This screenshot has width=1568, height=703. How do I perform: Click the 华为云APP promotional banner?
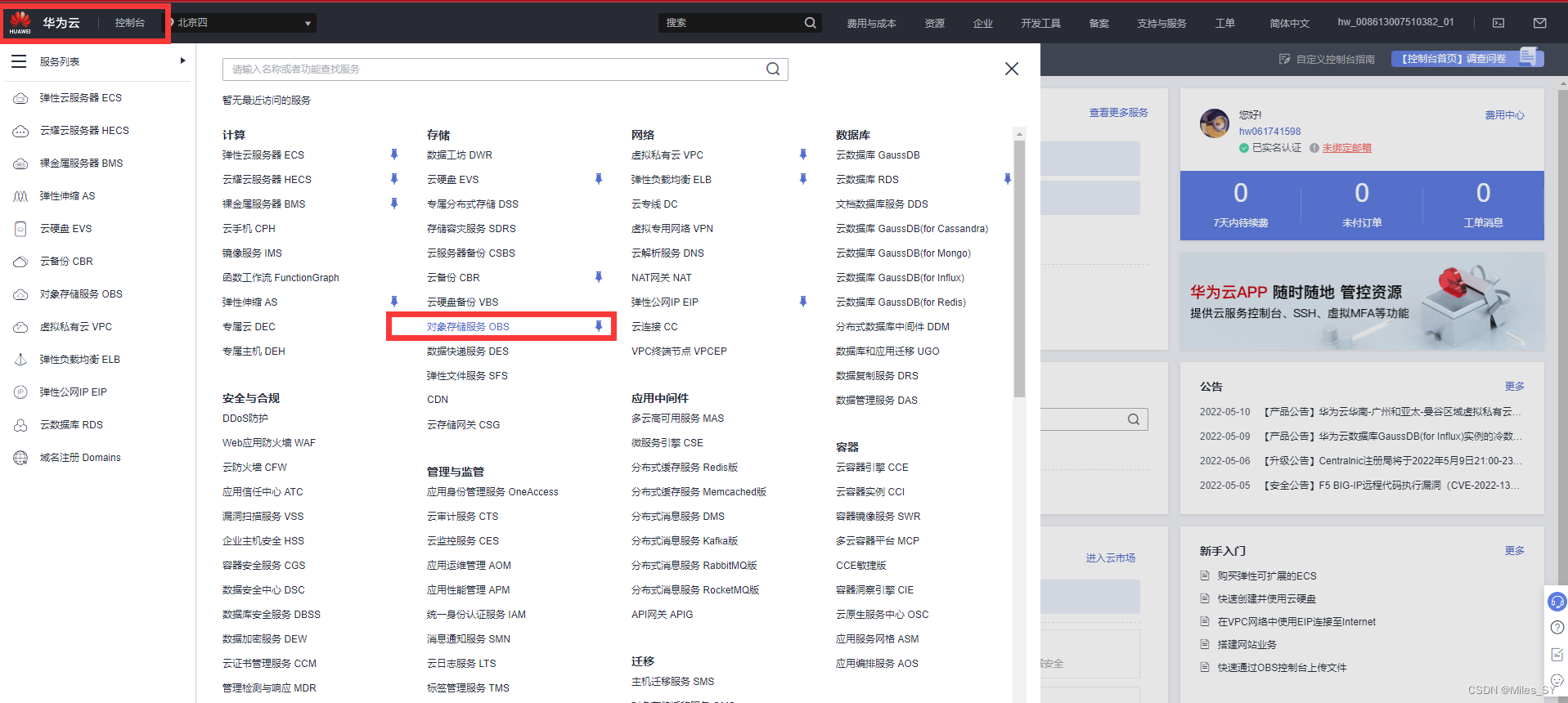point(1362,302)
